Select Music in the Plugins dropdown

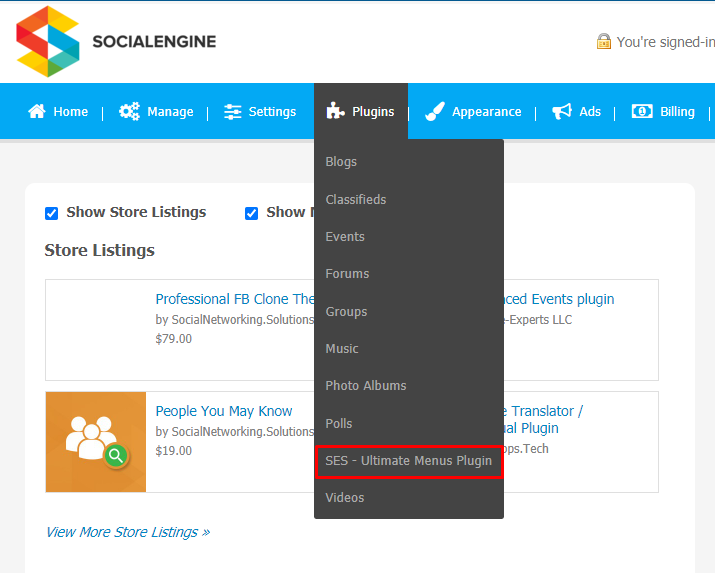(342, 349)
